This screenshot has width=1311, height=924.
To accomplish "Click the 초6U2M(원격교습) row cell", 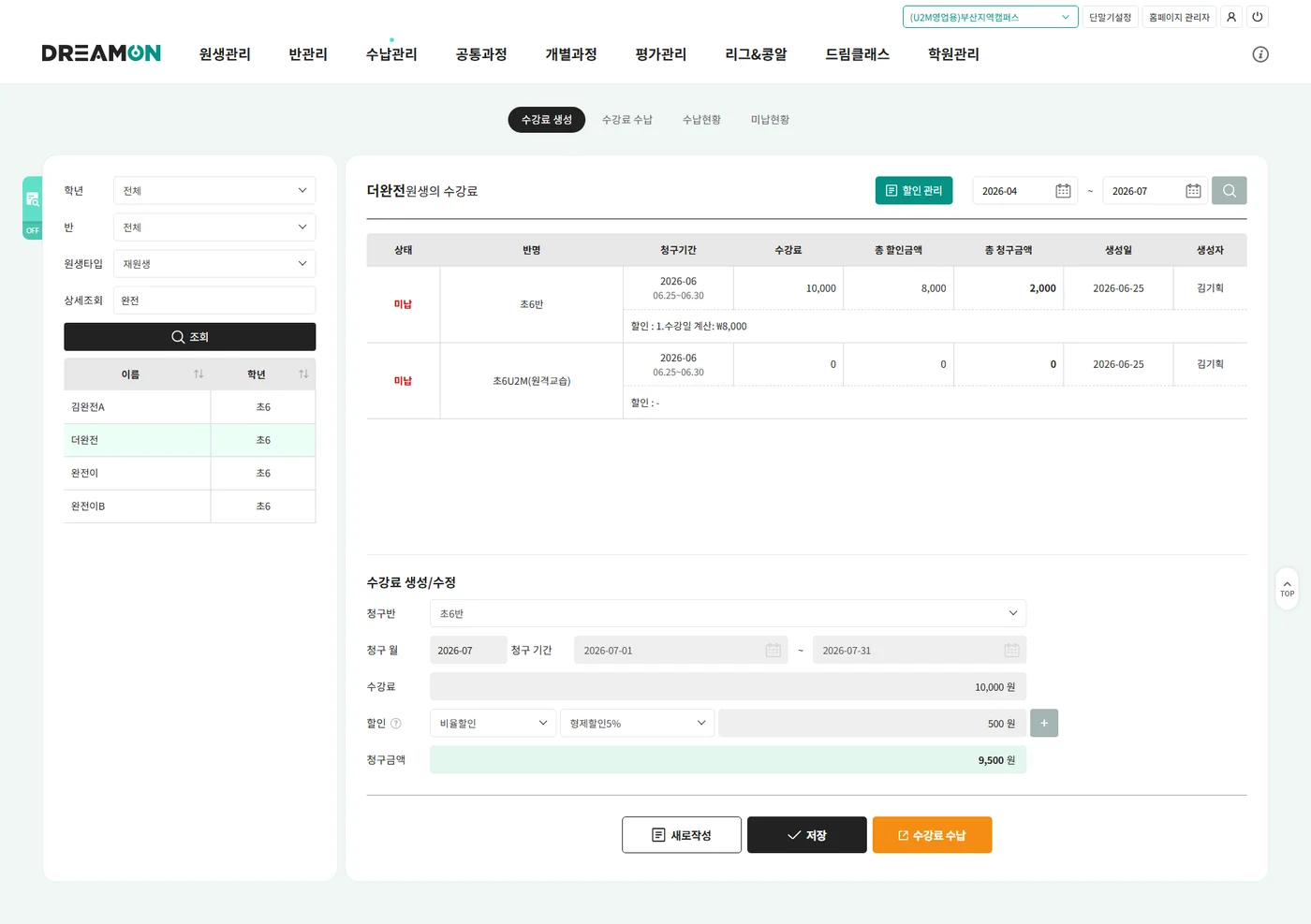I will [x=531, y=381].
